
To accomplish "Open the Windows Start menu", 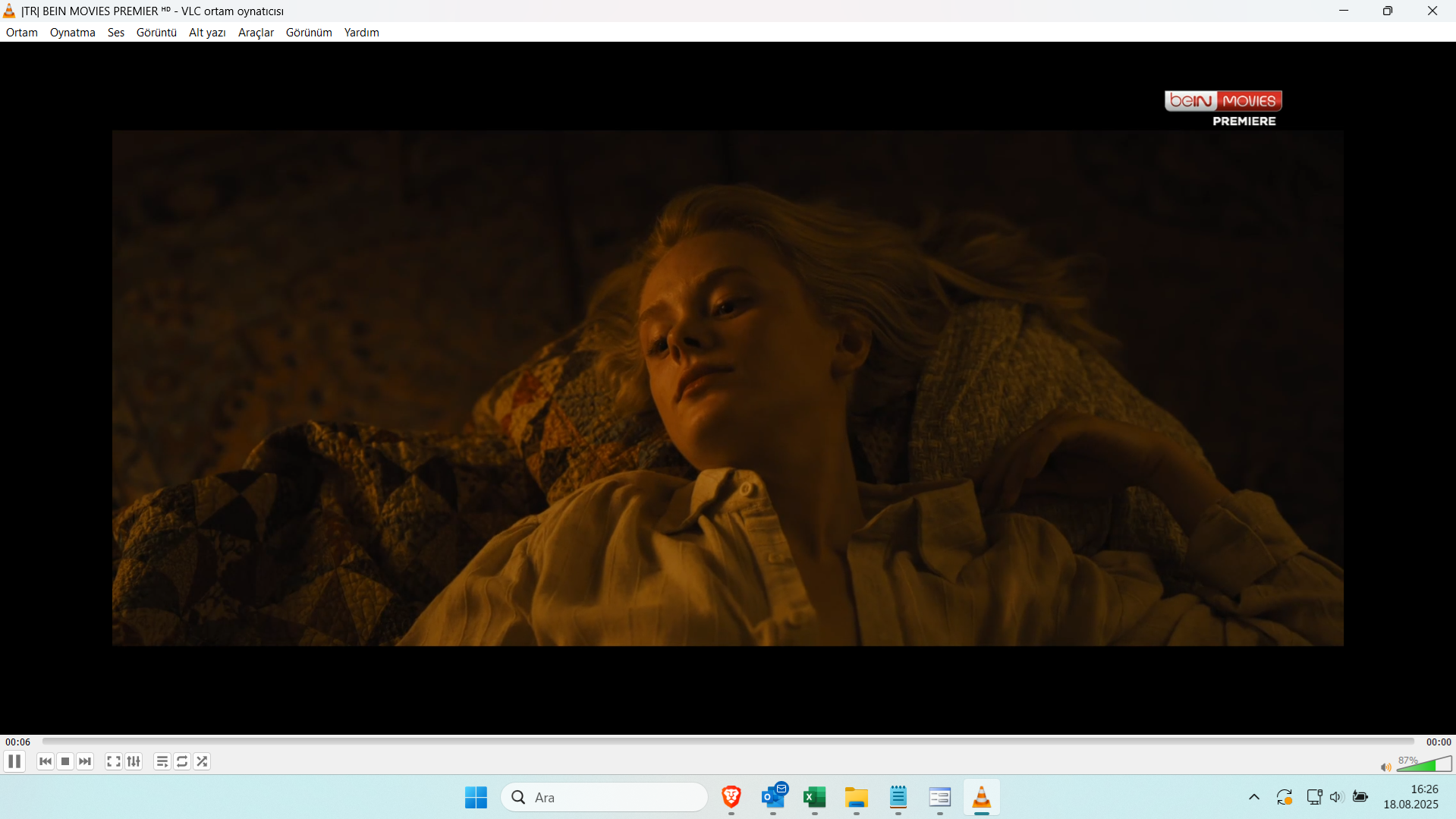I will coord(476,798).
